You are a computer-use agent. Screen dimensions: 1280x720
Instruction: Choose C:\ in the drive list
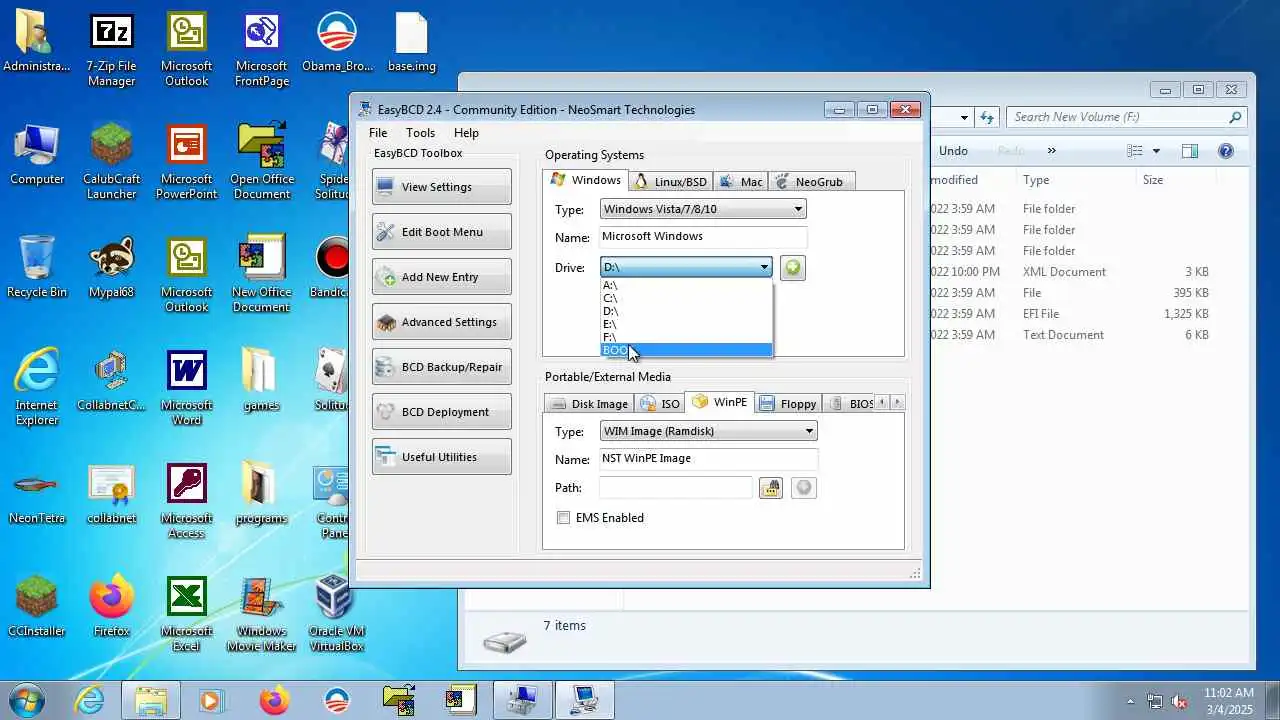(x=686, y=298)
